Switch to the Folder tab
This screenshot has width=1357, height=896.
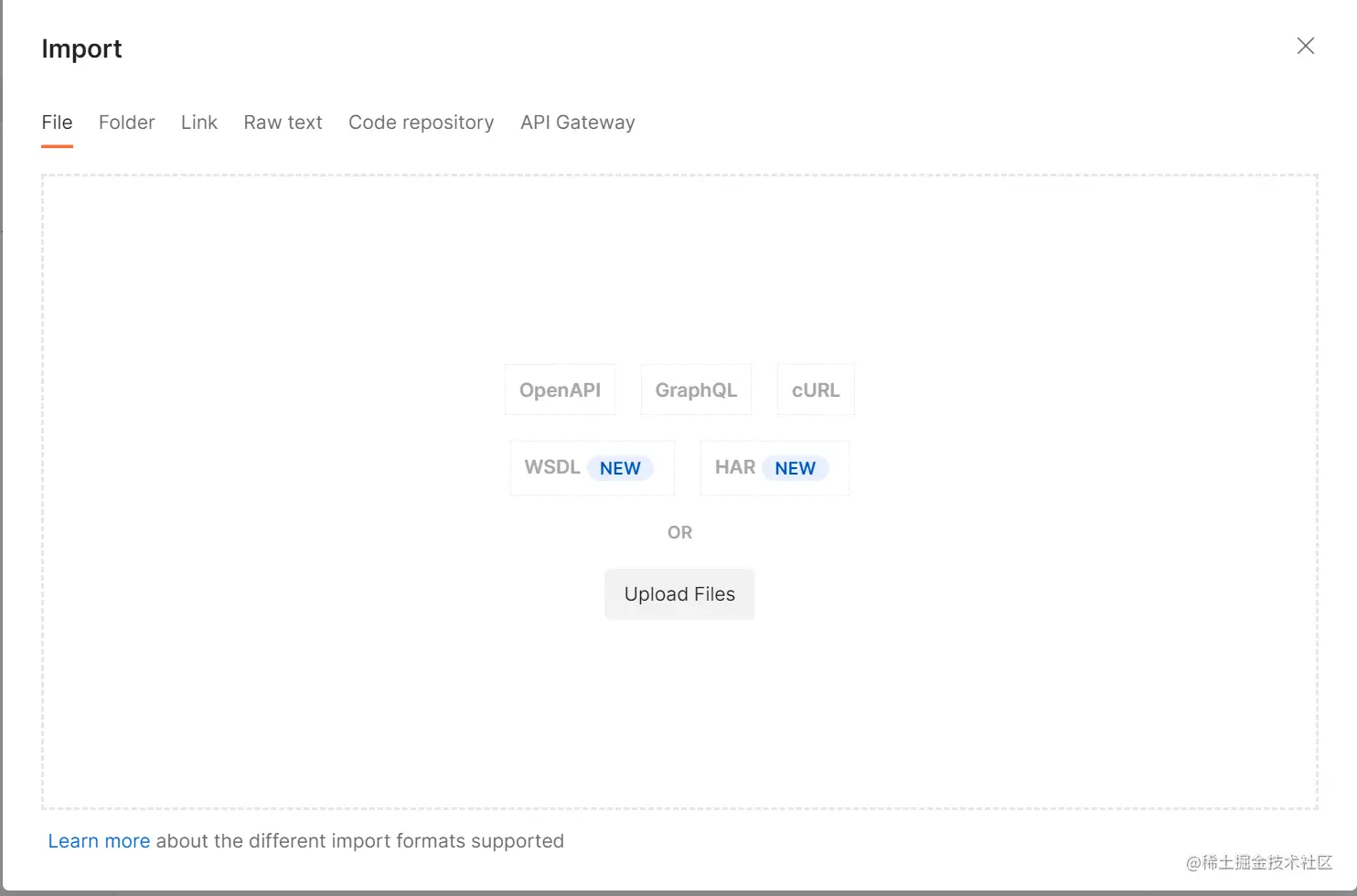tap(127, 123)
